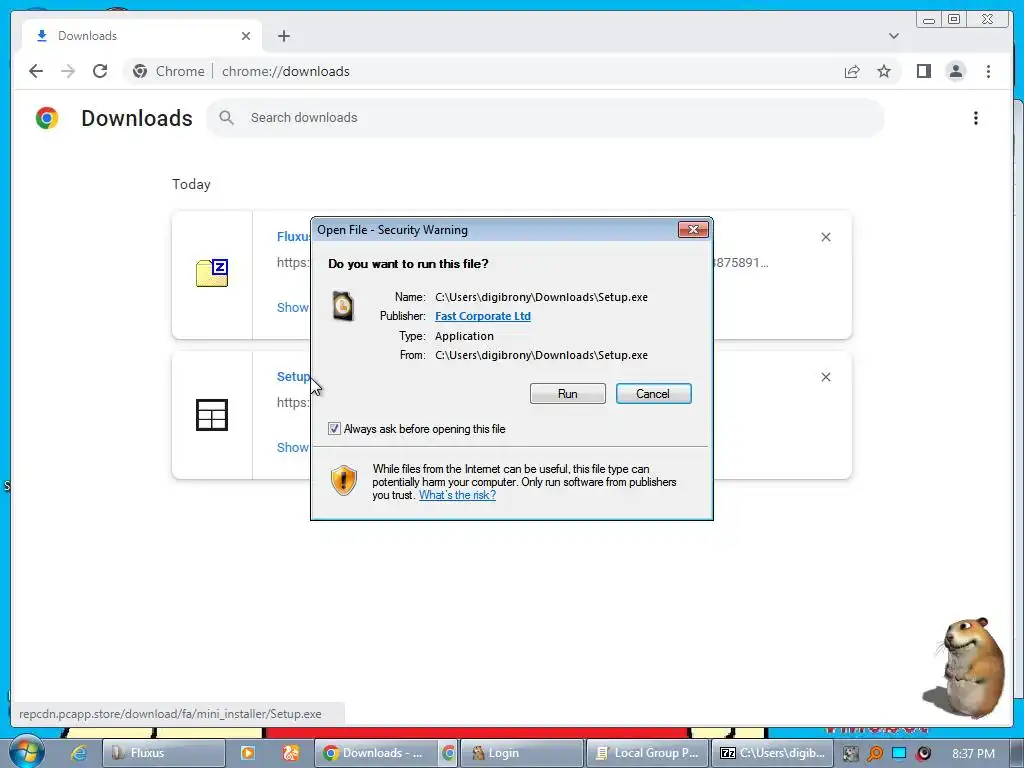The image size is (1024, 768).
Task: Switch to the 7-Zip C:\Users taskbar window
Action: (x=772, y=753)
